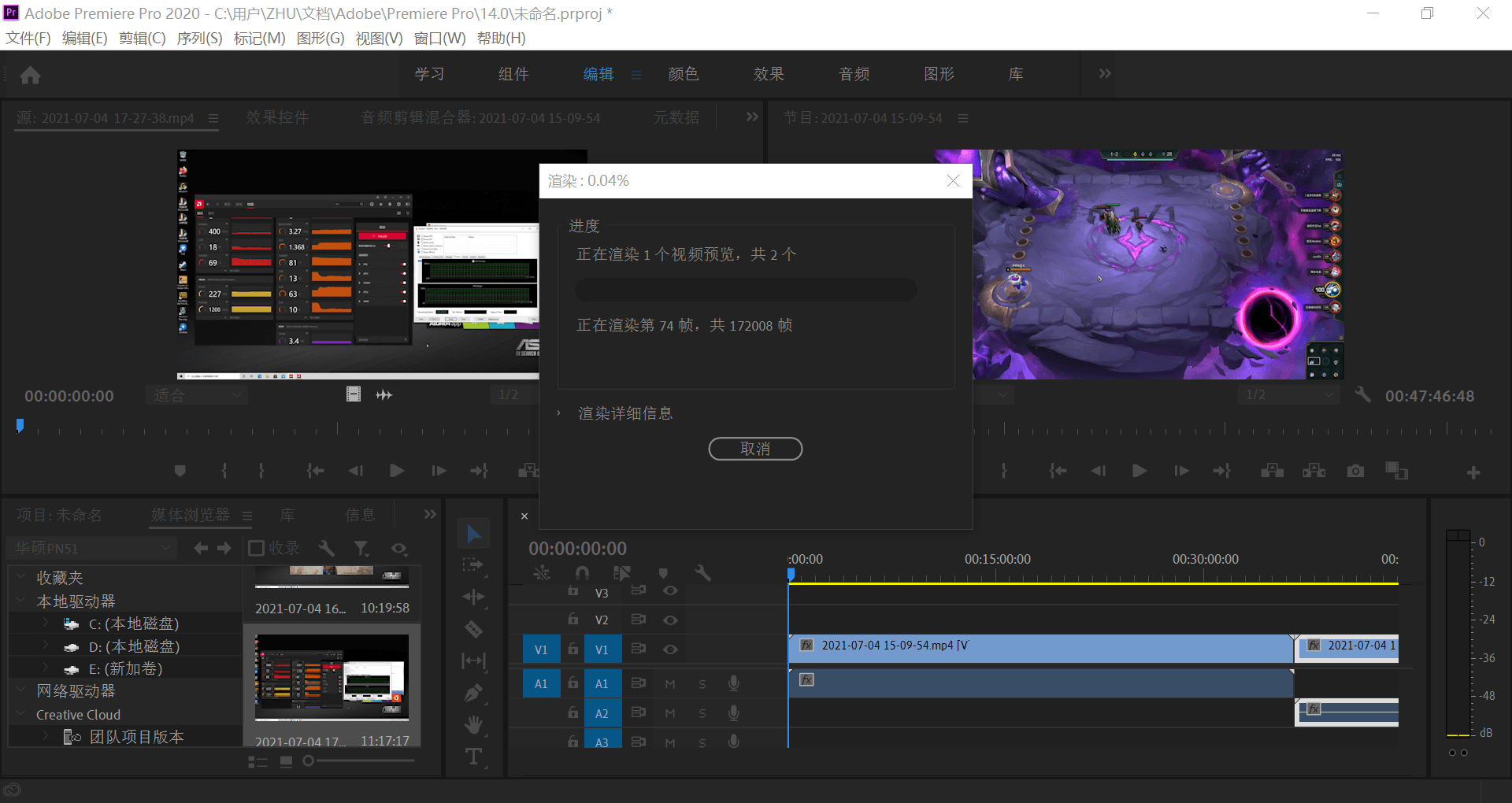Open the 华硕PN51 location dropdown
Viewport: 1512px width, 803px height.
click(92, 548)
